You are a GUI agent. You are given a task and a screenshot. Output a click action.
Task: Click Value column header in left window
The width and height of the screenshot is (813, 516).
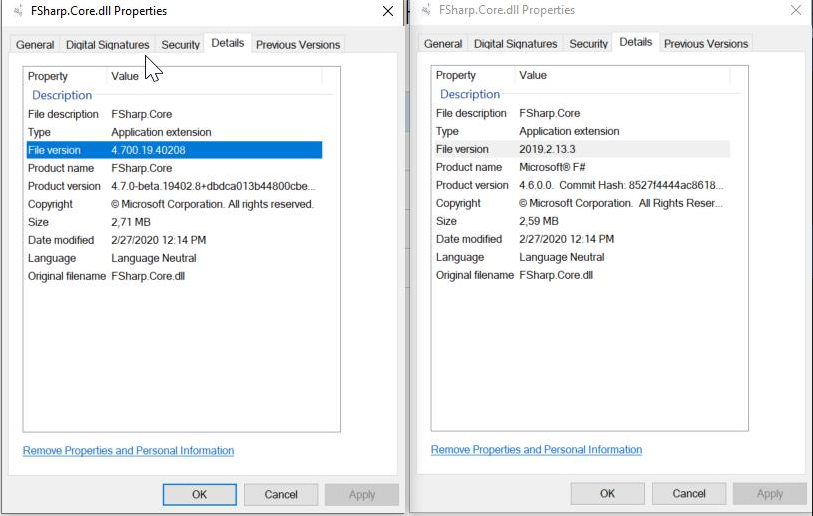[x=215, y=76]
